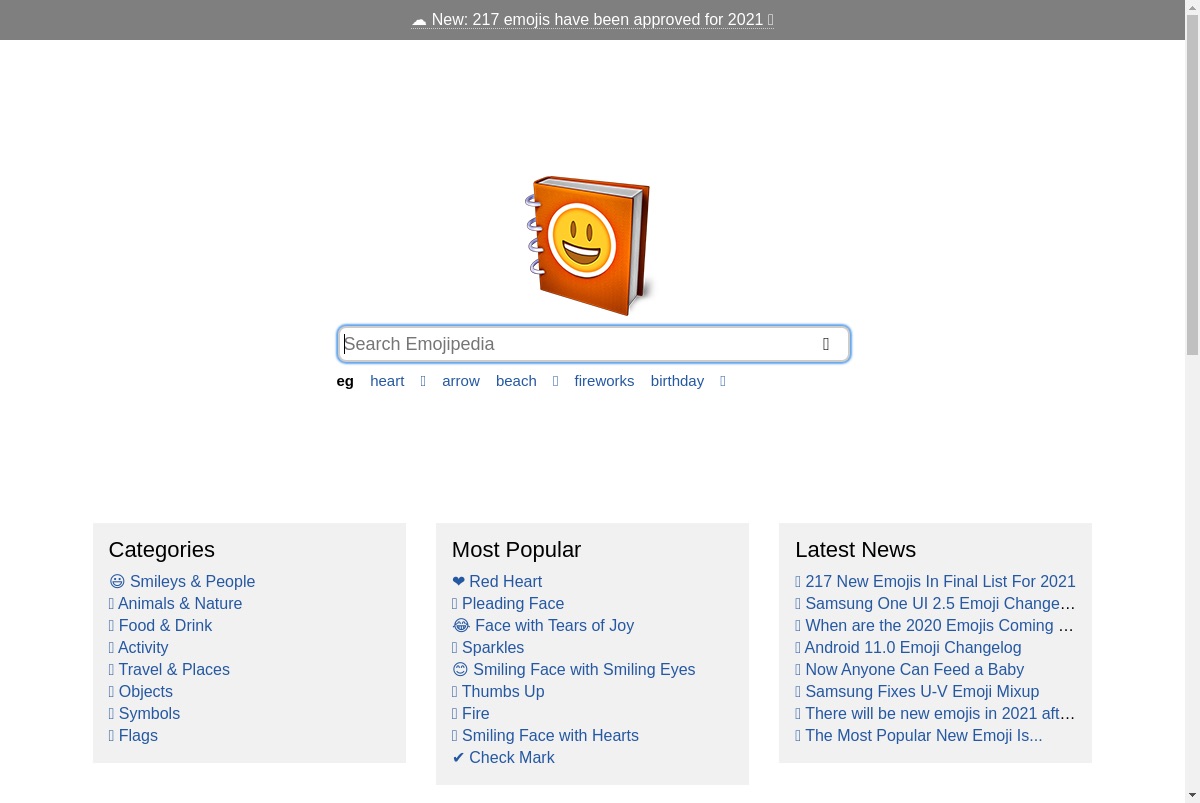Open the Flags category

pyautogui.click(x=133, y=736)
